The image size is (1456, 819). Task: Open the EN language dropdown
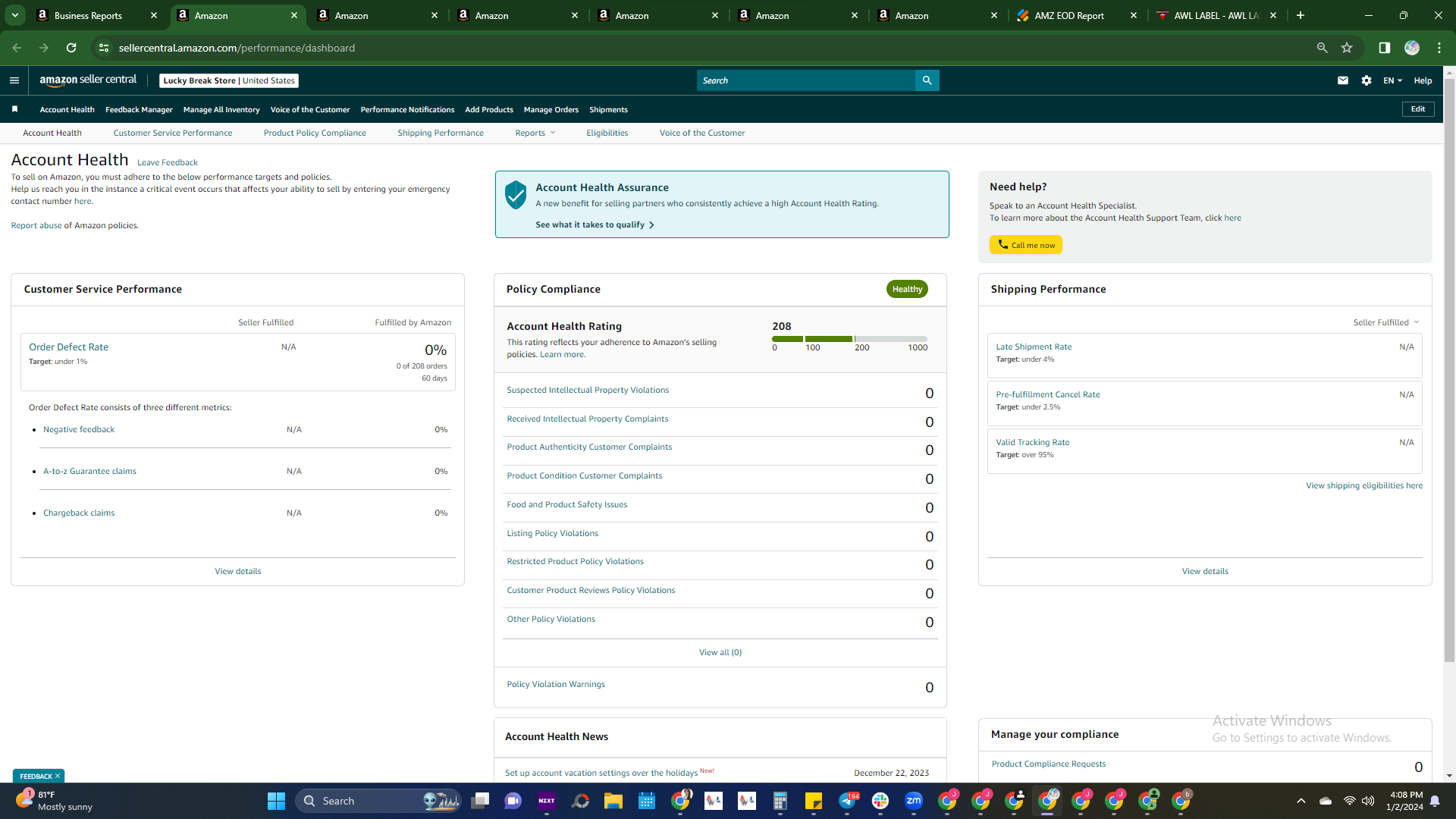1392,80
